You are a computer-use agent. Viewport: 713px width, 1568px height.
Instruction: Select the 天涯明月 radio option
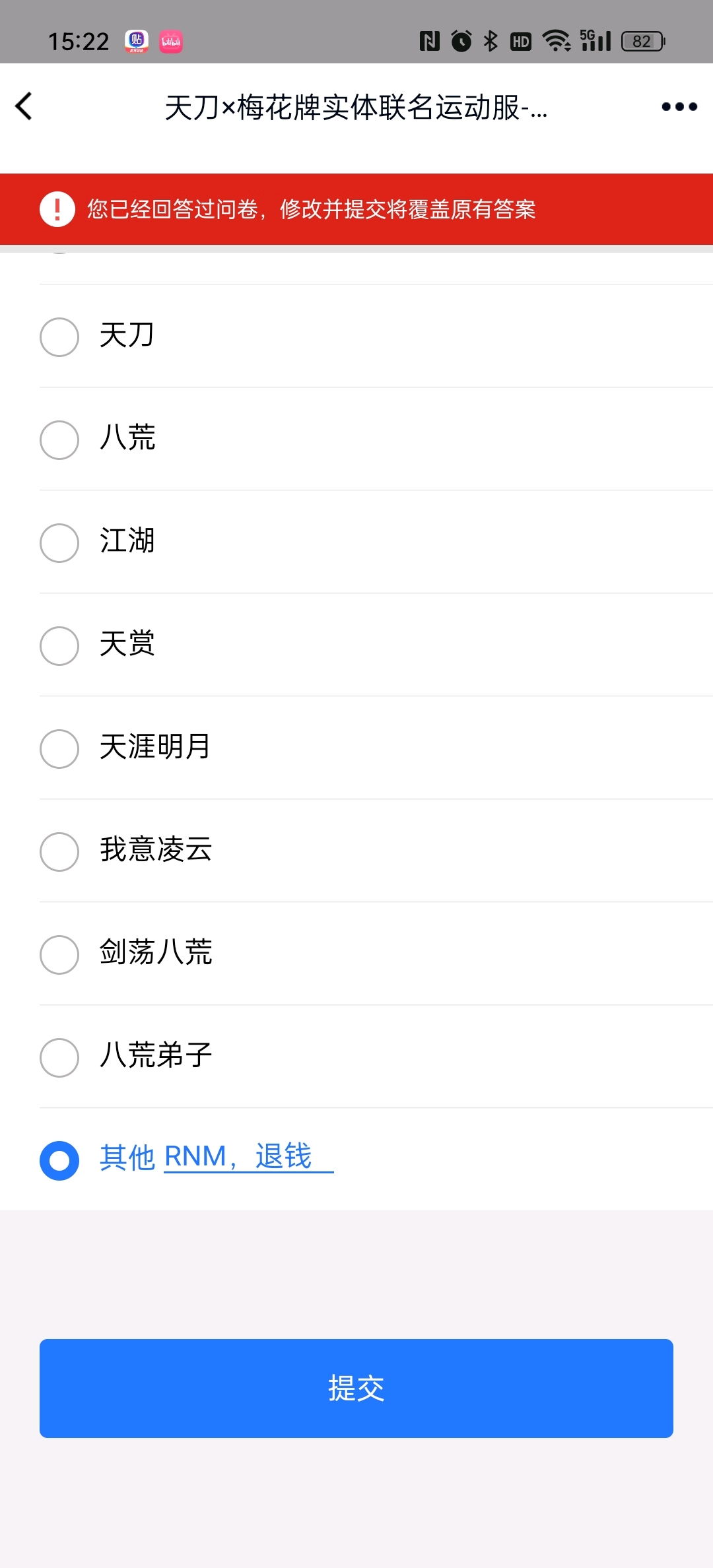tap(376, 748)
